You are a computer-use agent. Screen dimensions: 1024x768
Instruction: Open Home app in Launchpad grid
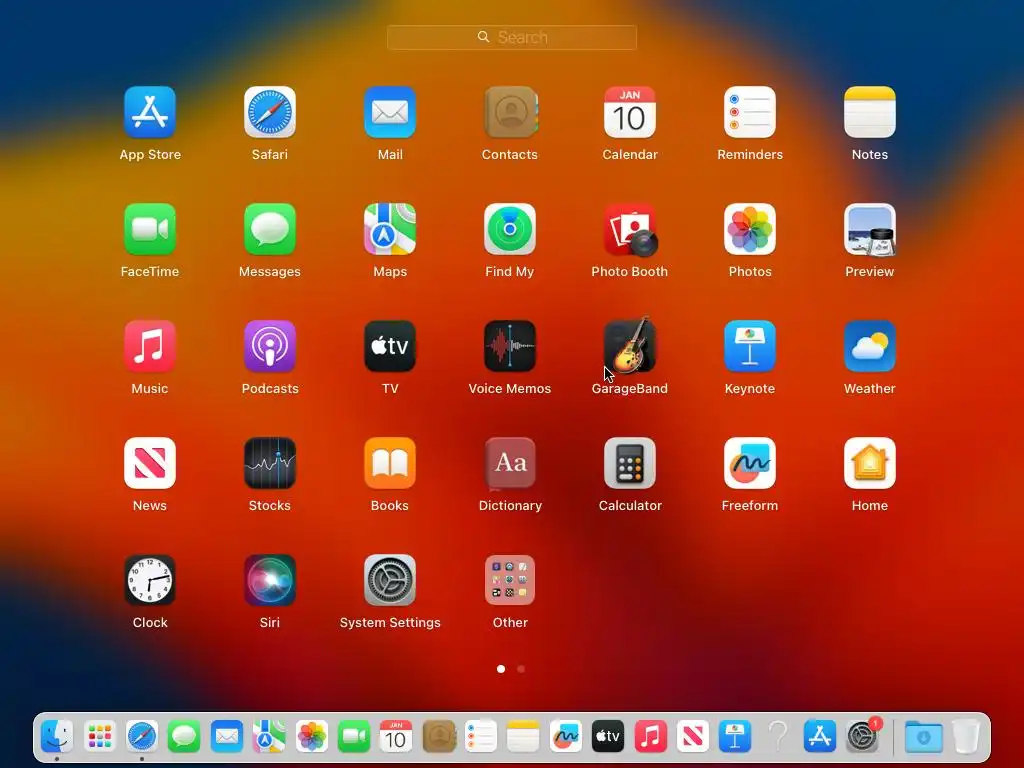(870, 463)
